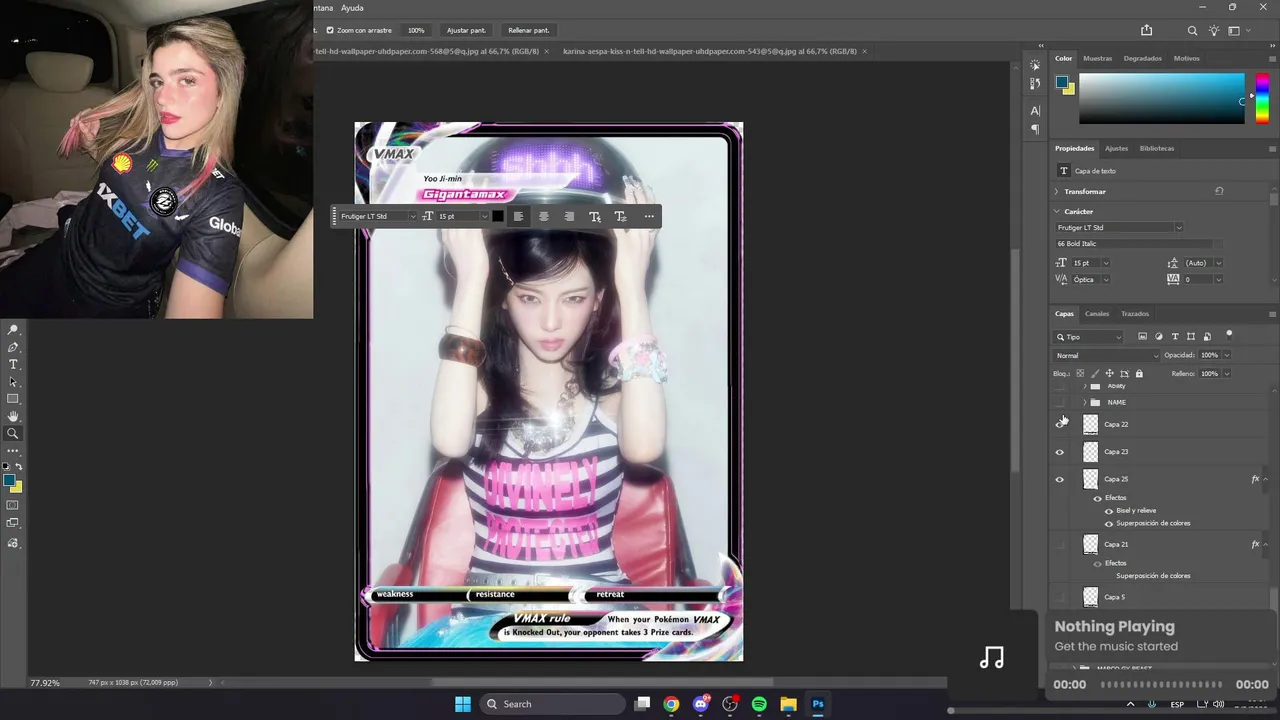Expand the NAME layer group

[x=1085, y=402]
